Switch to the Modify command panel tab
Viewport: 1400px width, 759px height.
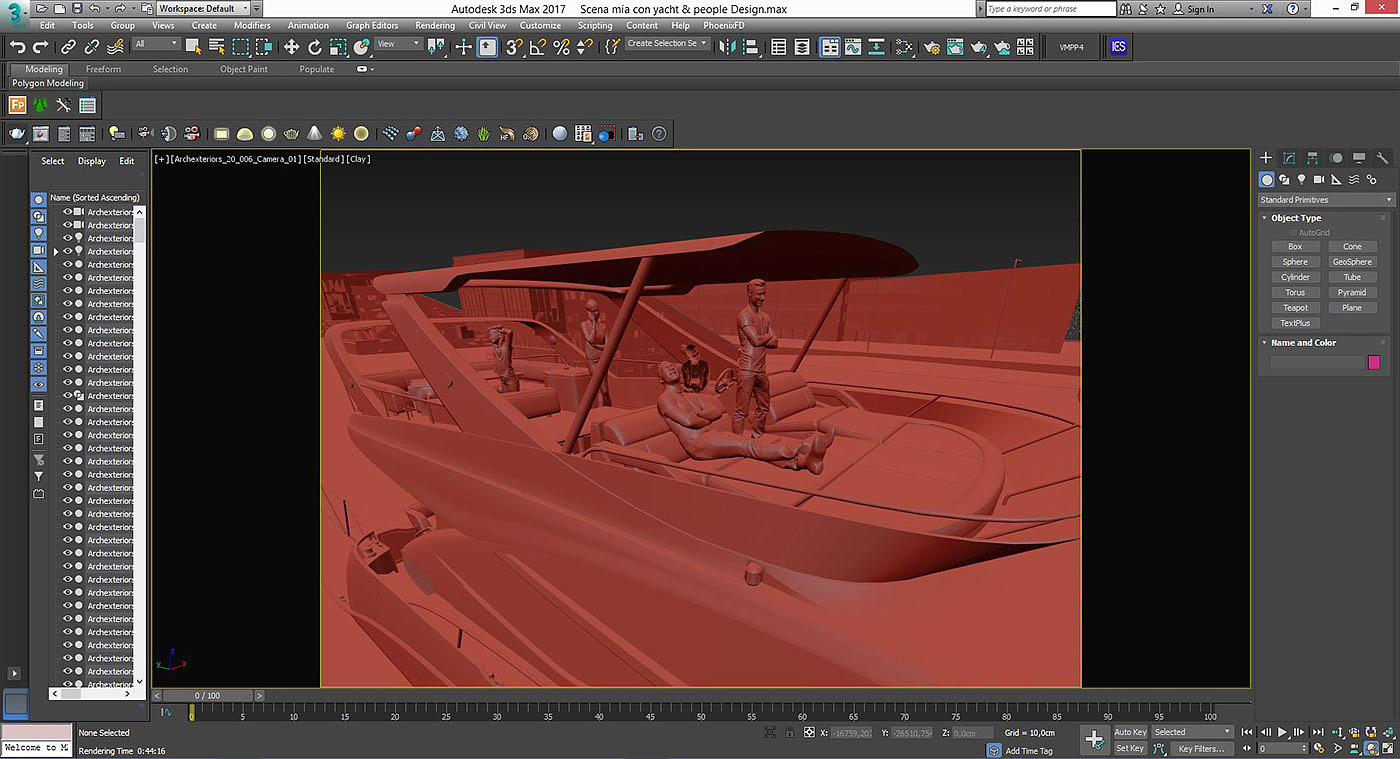click(x=1289, y=158)
